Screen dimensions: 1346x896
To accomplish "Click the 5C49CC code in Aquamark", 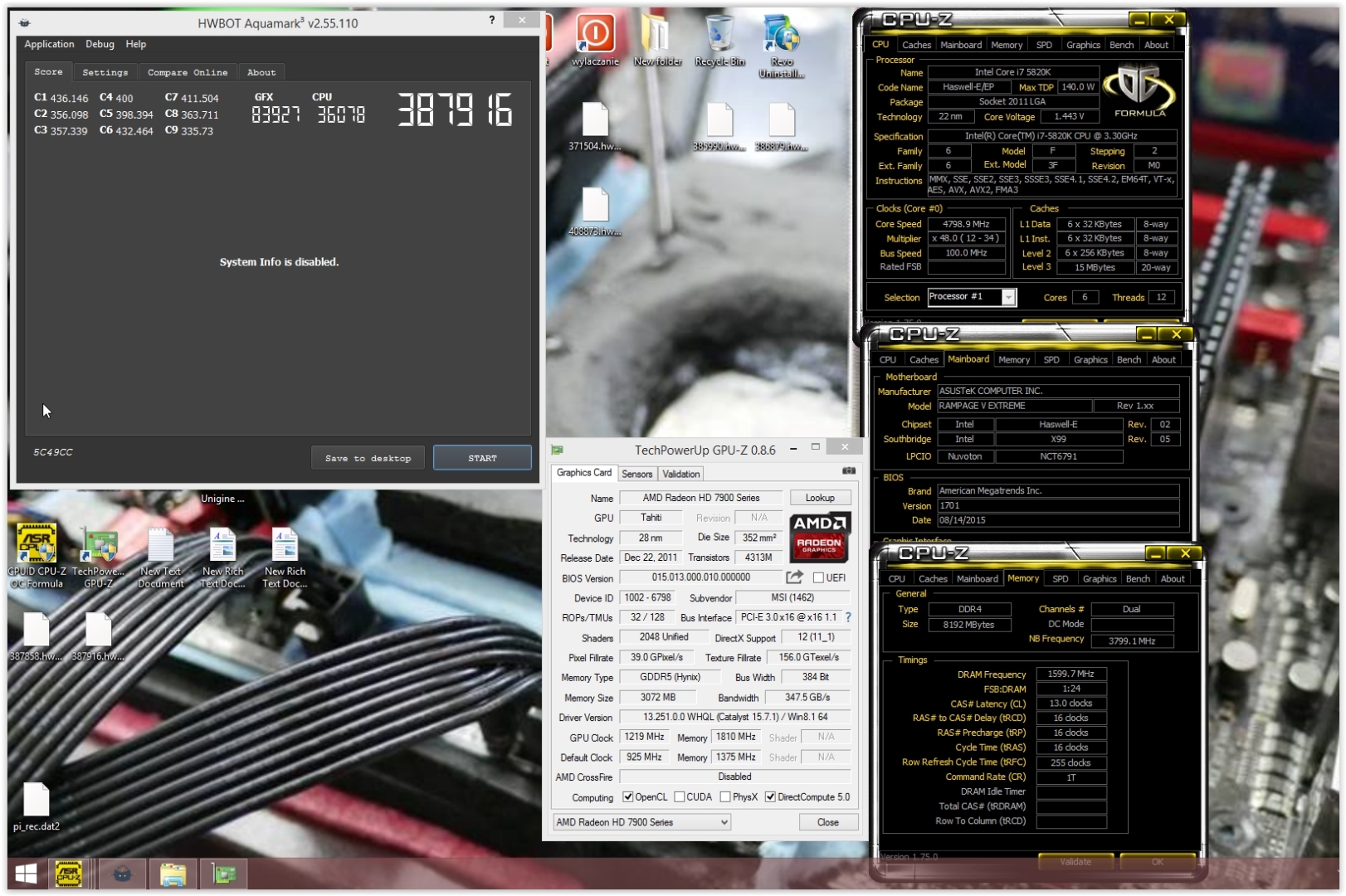I will click(53, 452).
